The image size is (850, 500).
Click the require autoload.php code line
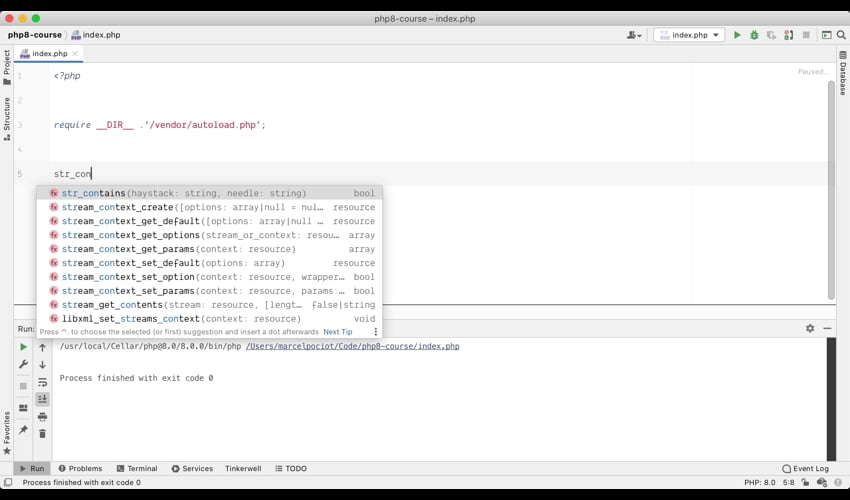click(159, 125)
